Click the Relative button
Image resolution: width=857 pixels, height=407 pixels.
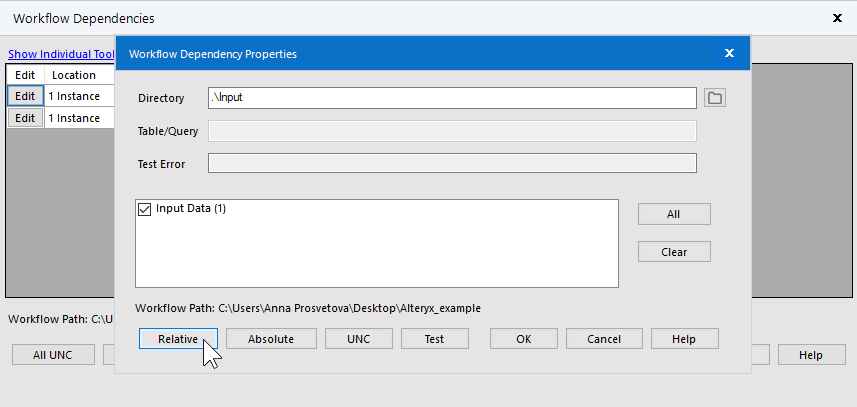pos(178,339)
